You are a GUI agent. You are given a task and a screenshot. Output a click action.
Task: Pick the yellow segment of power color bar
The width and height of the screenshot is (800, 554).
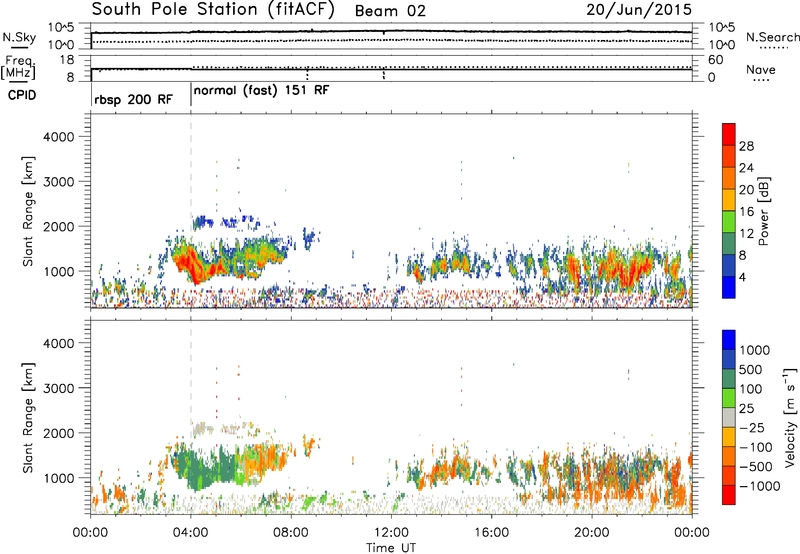(x=729, y=199)
